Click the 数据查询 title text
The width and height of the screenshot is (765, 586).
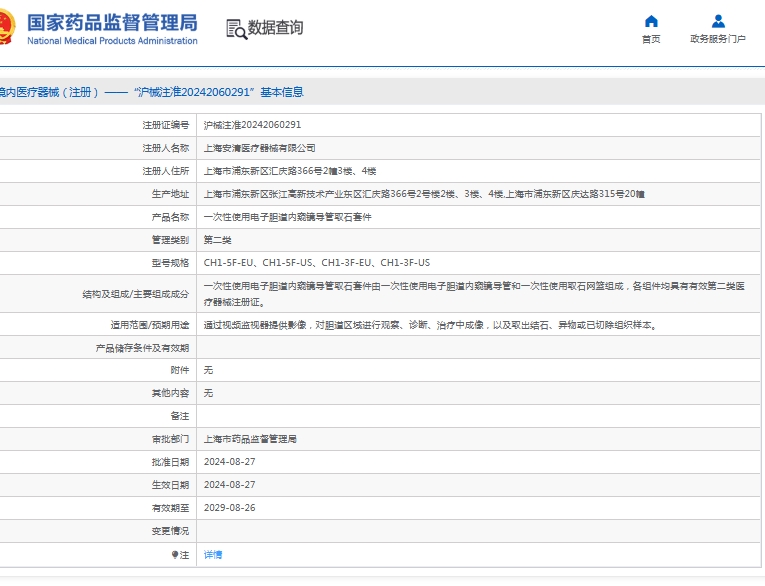pyautogui.click(x=275, y=27)
